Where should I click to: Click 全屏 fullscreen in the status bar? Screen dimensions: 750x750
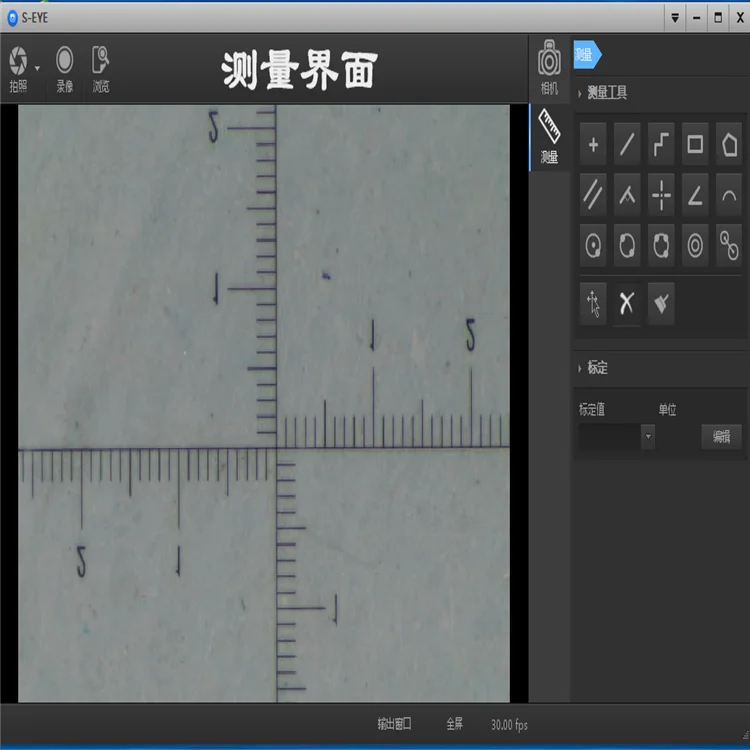[x=454, y=724]
